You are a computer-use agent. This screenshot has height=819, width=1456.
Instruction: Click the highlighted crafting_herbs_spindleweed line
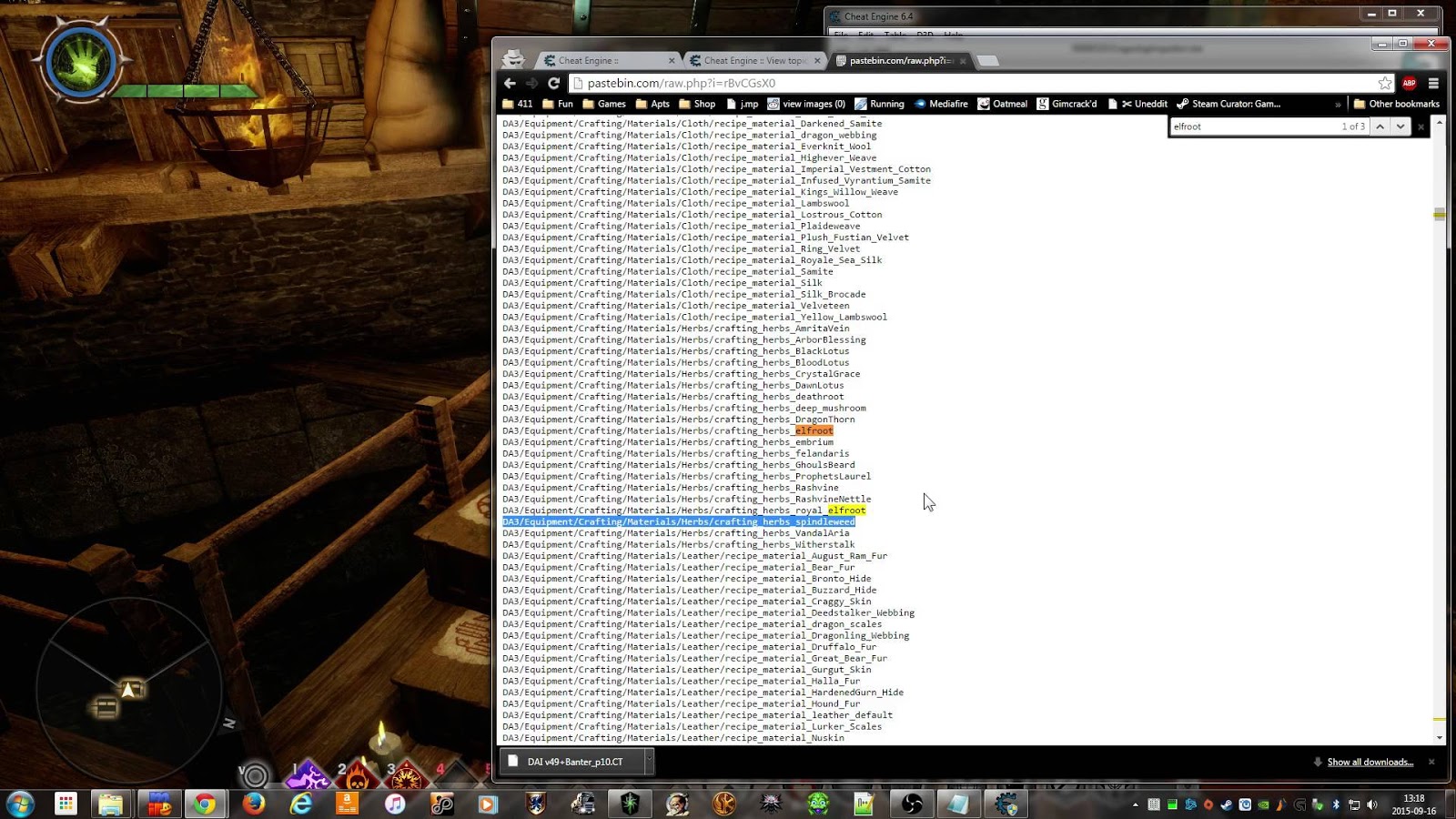[x=679, y=522]
